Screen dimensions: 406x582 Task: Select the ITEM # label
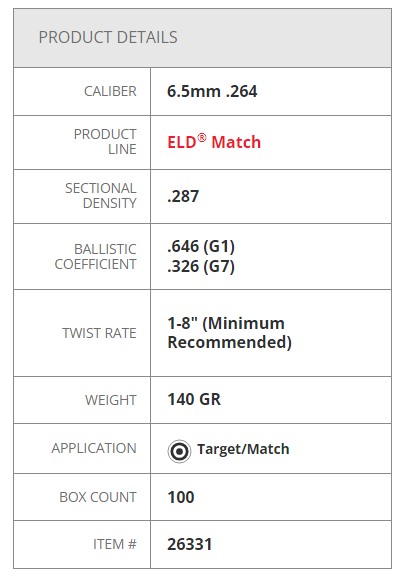tap(115, 545)
